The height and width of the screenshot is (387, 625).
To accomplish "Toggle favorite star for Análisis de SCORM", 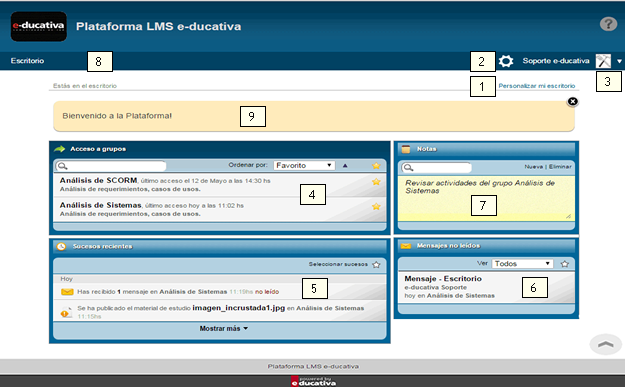I will point(376,182).
